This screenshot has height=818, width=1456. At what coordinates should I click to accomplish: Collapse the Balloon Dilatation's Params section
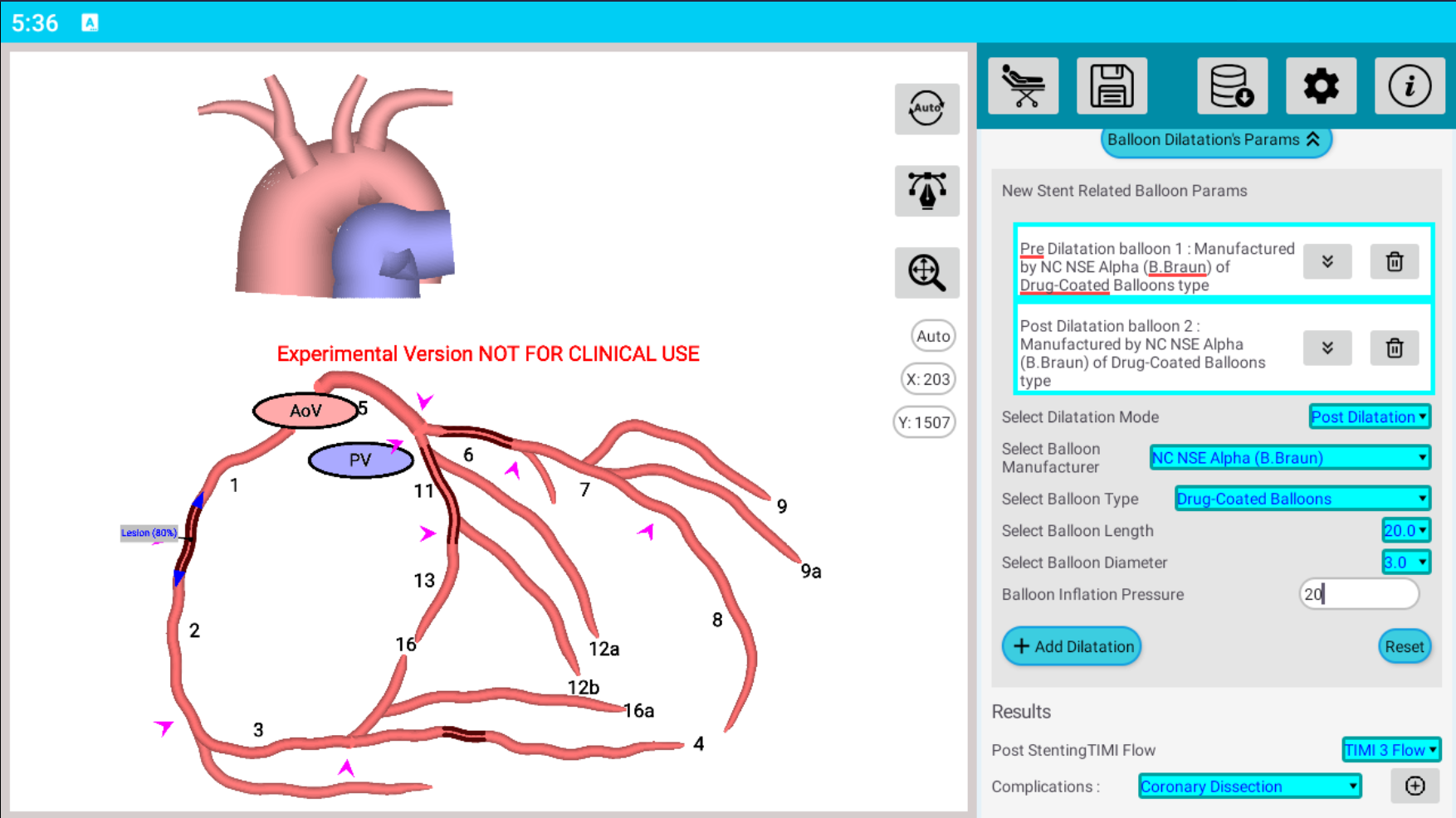tap(1215, 140)
